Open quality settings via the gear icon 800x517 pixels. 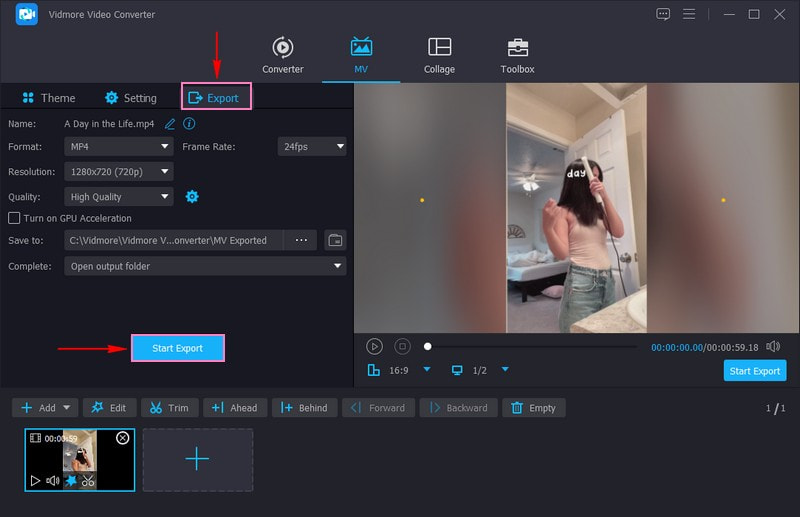pos(192,197)
